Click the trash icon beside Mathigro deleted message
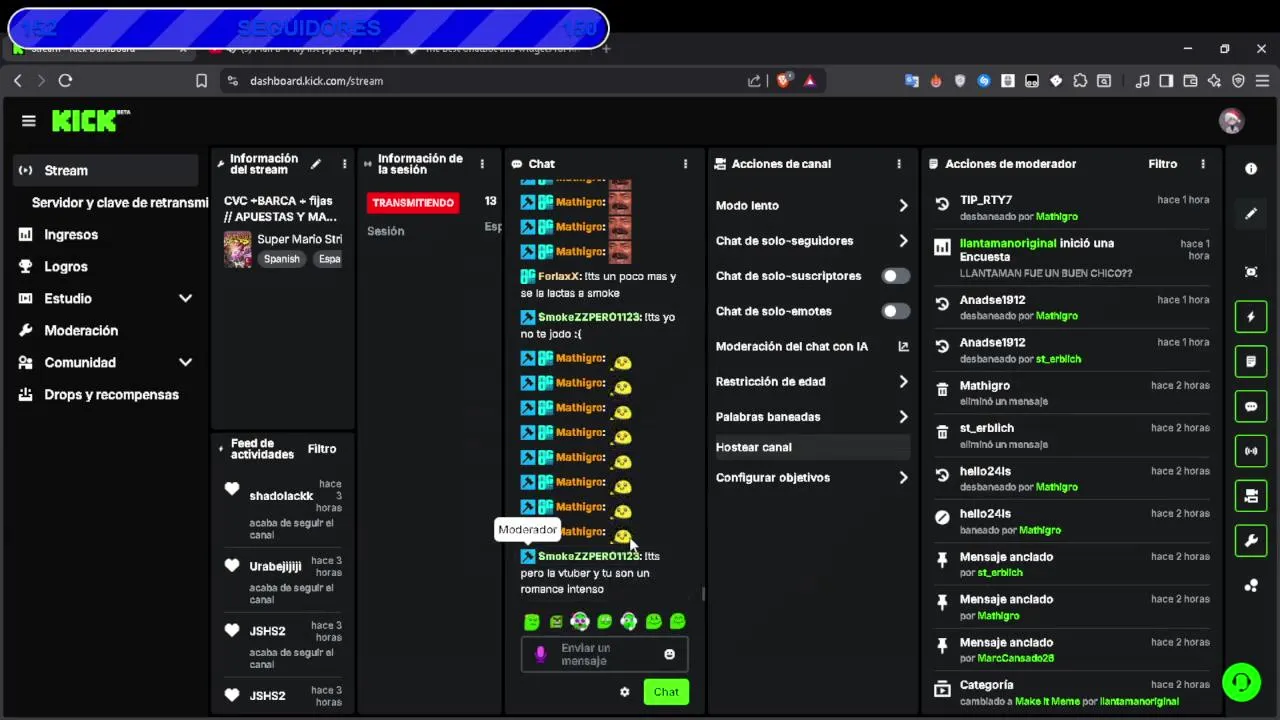This screenshot has height=720, width=1280. tap(942, 390)
